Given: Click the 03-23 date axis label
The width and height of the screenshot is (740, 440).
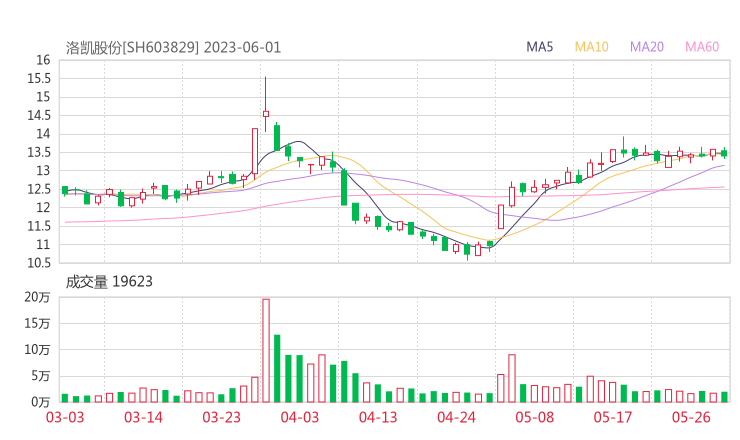Looking at the screenshot, I should click(x=221, y=417).
